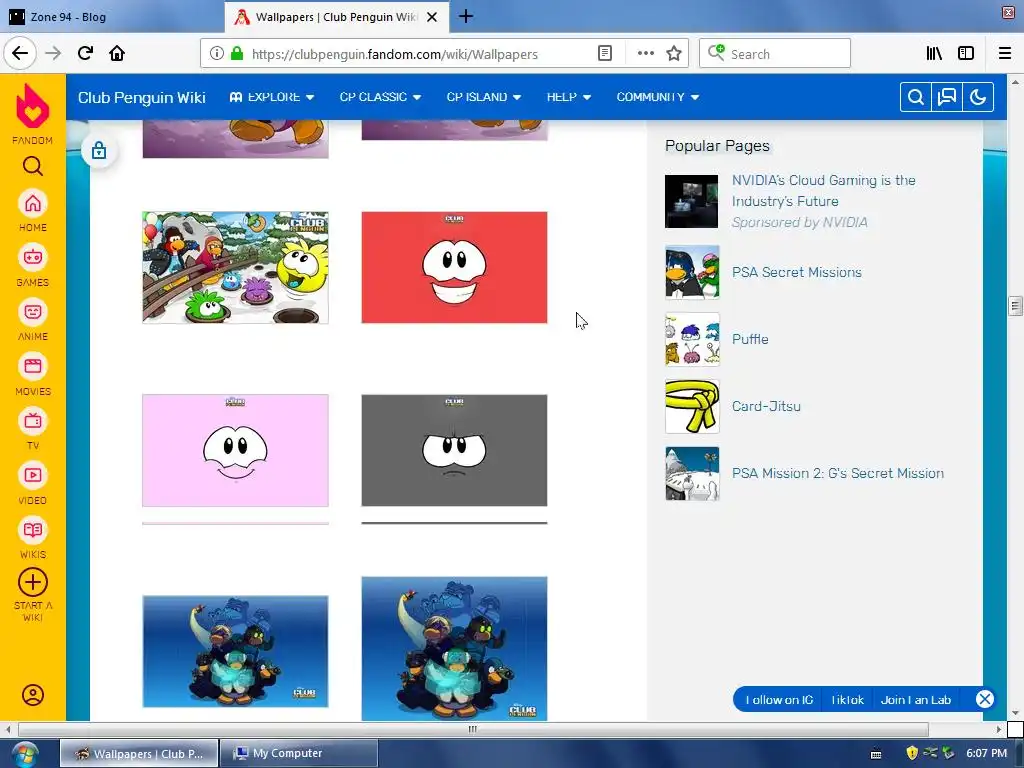Open the puffle party scene wallpaper
1024x768 pixels.
point(235,267)
